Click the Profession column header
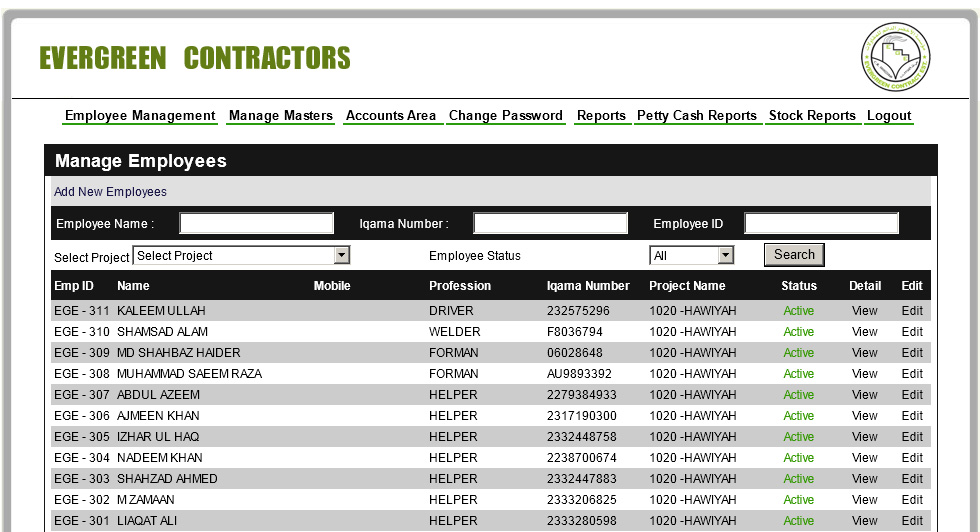980x532 pixels. tap(460, 286)
